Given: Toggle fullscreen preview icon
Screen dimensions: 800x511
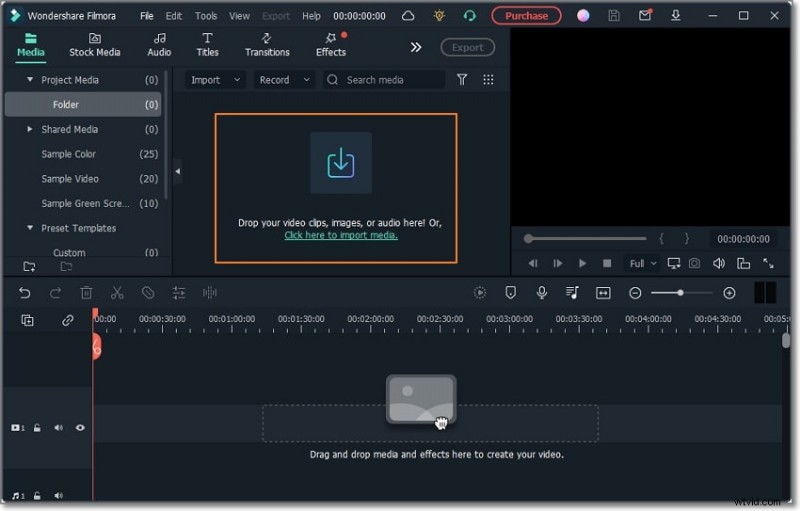Looking at the screenshot, I should 768,263.
